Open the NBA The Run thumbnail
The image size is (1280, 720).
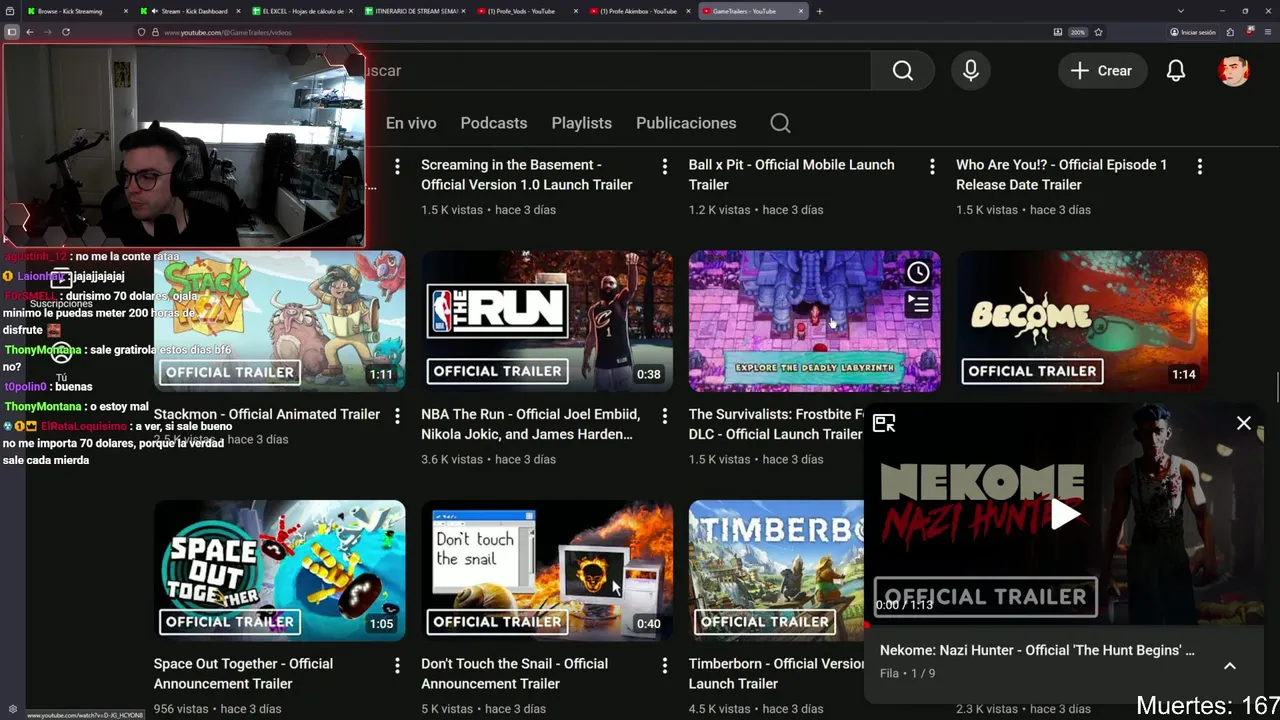(547, 321)
